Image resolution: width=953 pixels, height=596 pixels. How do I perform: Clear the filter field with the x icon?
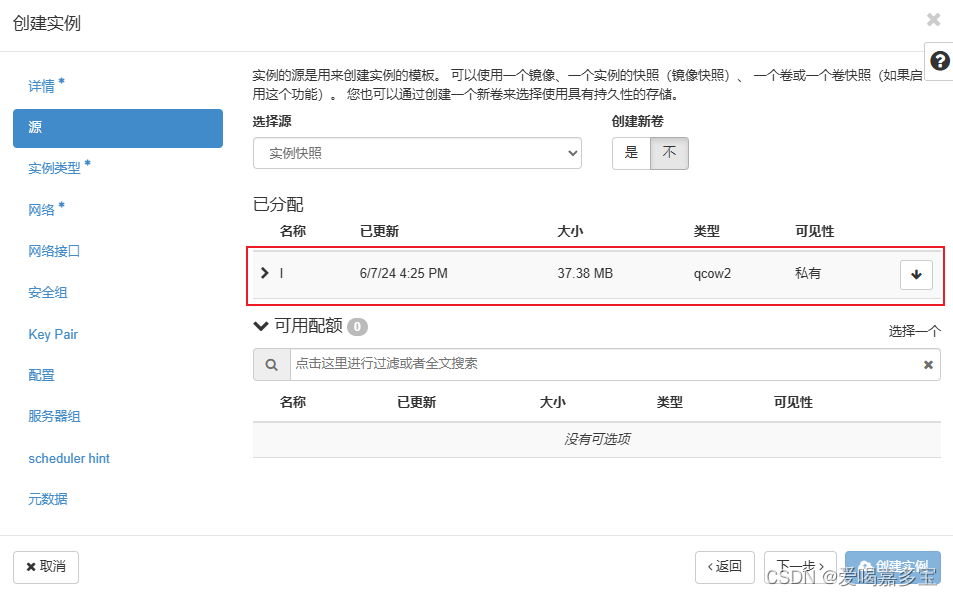pos(928,365)
